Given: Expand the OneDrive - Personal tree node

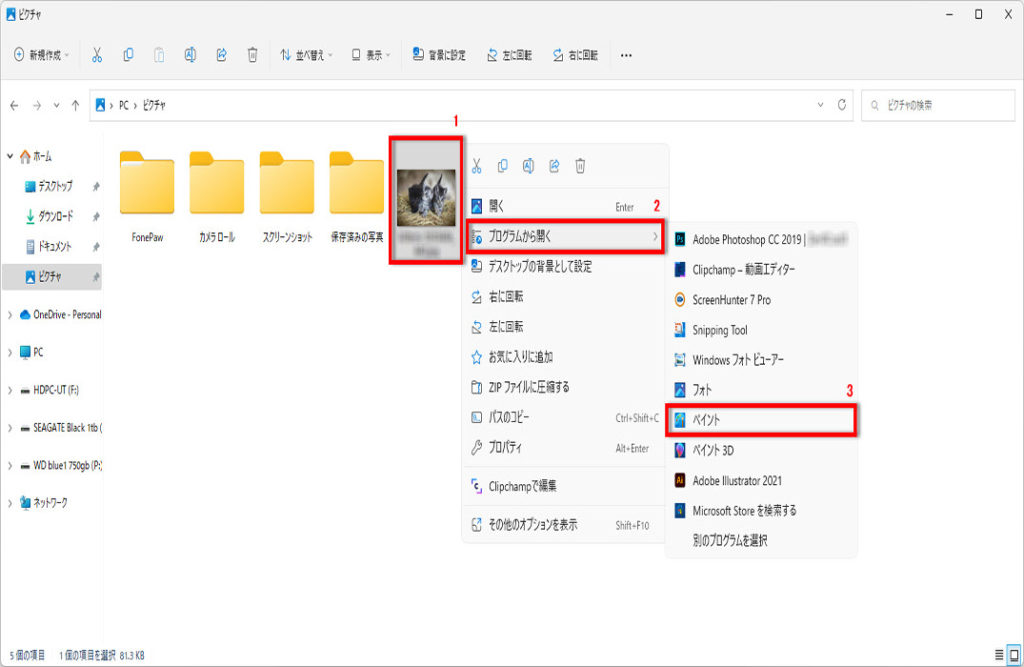Looking at the screenshot, I should (10, 315).
